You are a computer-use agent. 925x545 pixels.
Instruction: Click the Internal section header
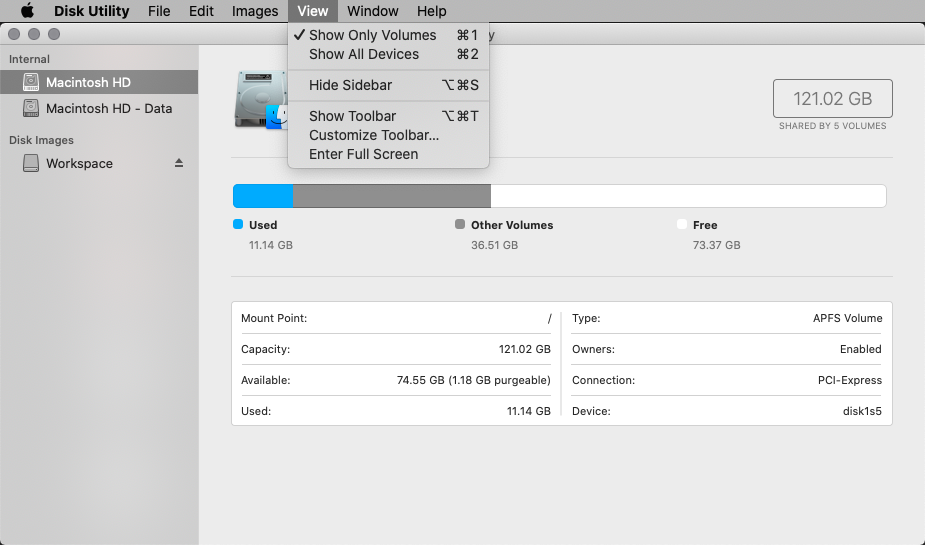click(x=29, y=59)
